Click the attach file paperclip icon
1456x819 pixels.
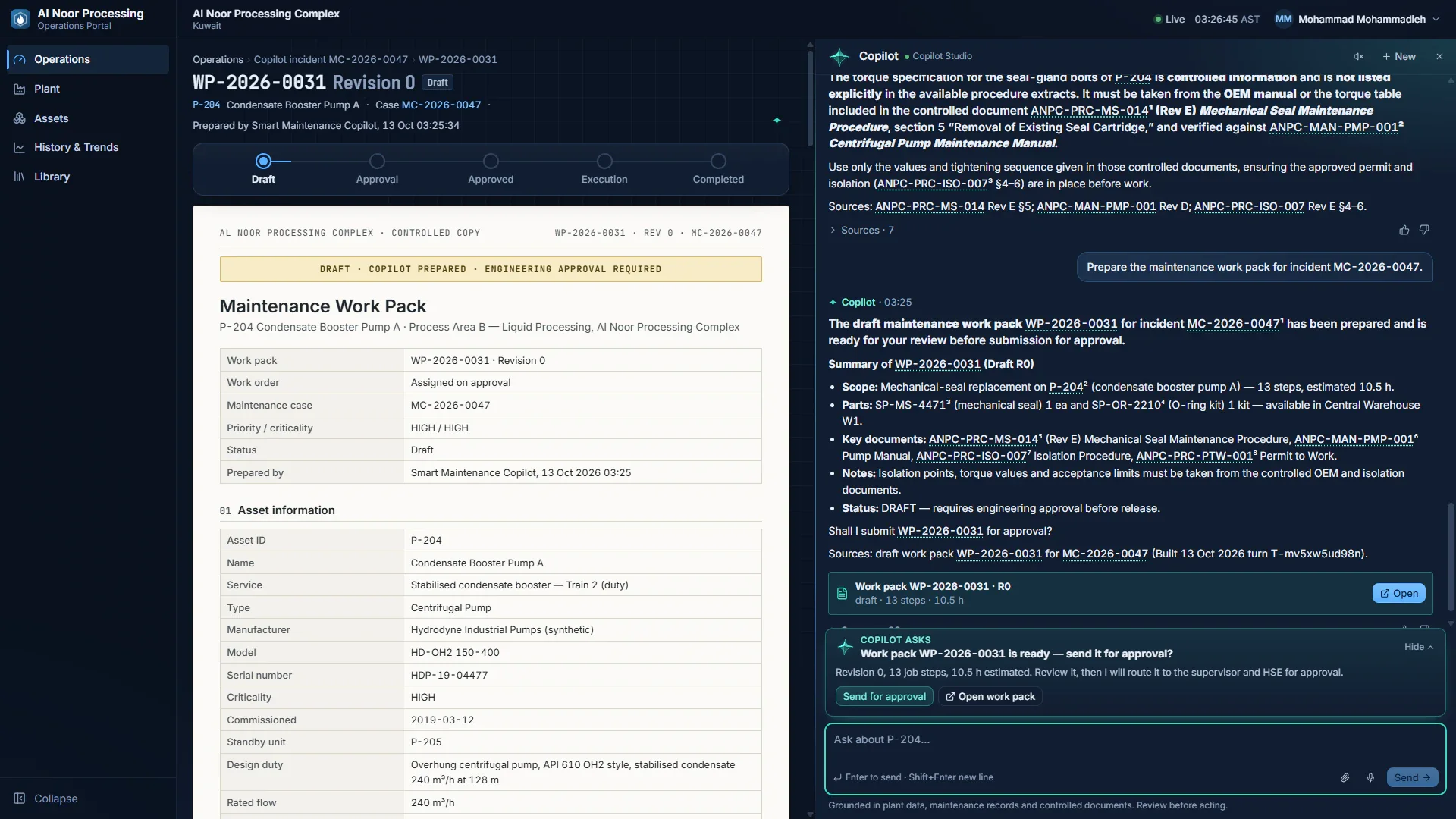tap(1345, 777)
